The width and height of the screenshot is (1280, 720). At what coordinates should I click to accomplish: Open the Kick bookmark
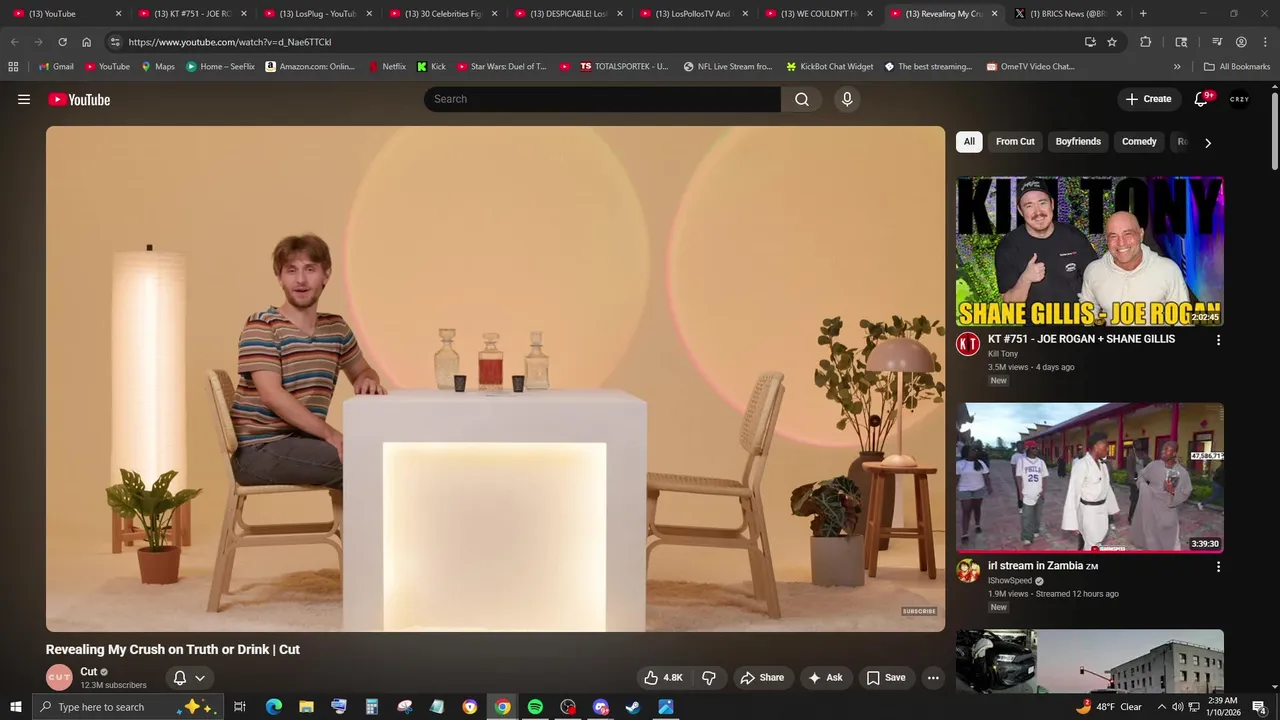coord(432,67)
